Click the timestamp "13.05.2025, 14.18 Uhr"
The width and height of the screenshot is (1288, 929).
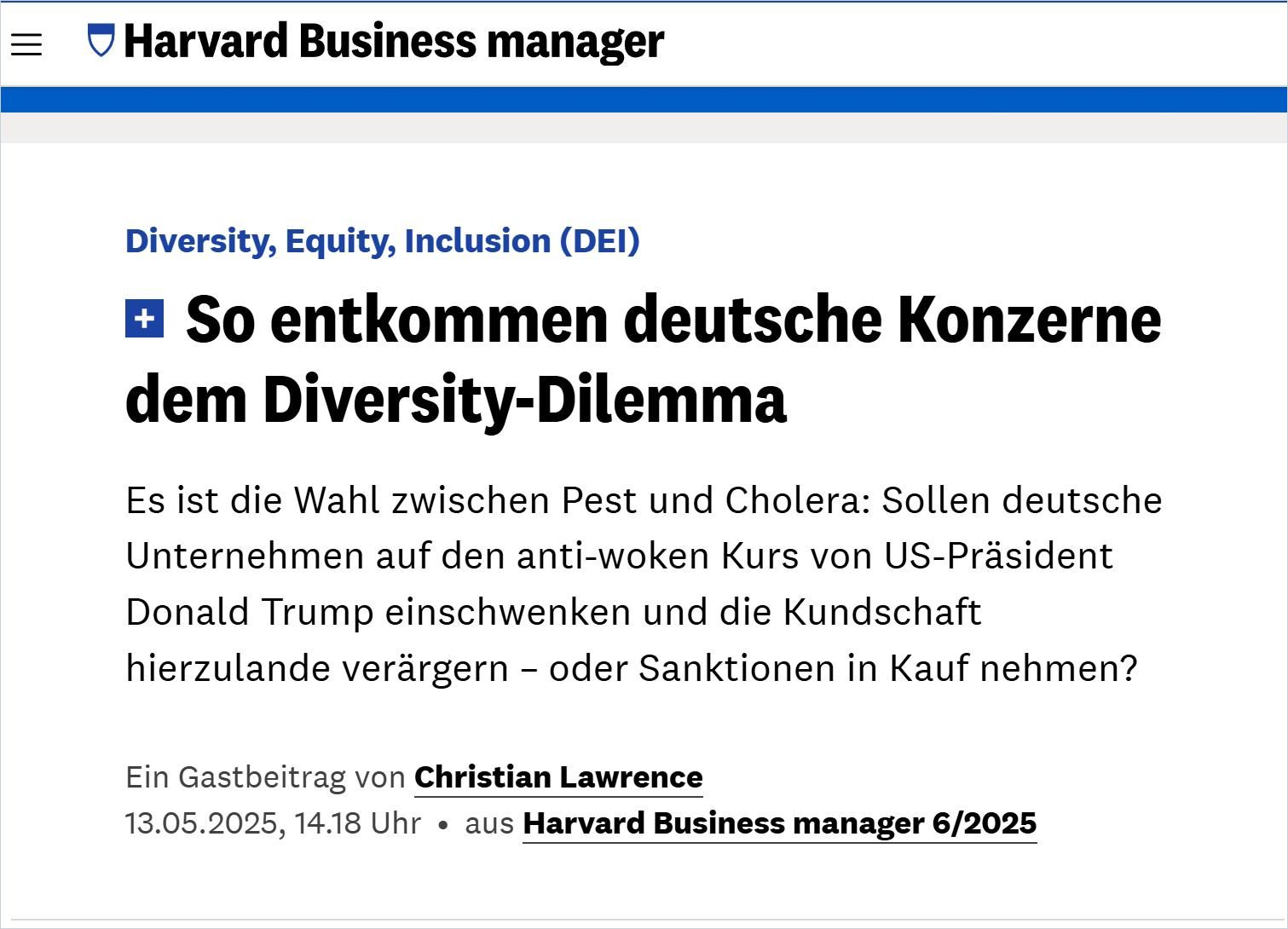(273, 822)
